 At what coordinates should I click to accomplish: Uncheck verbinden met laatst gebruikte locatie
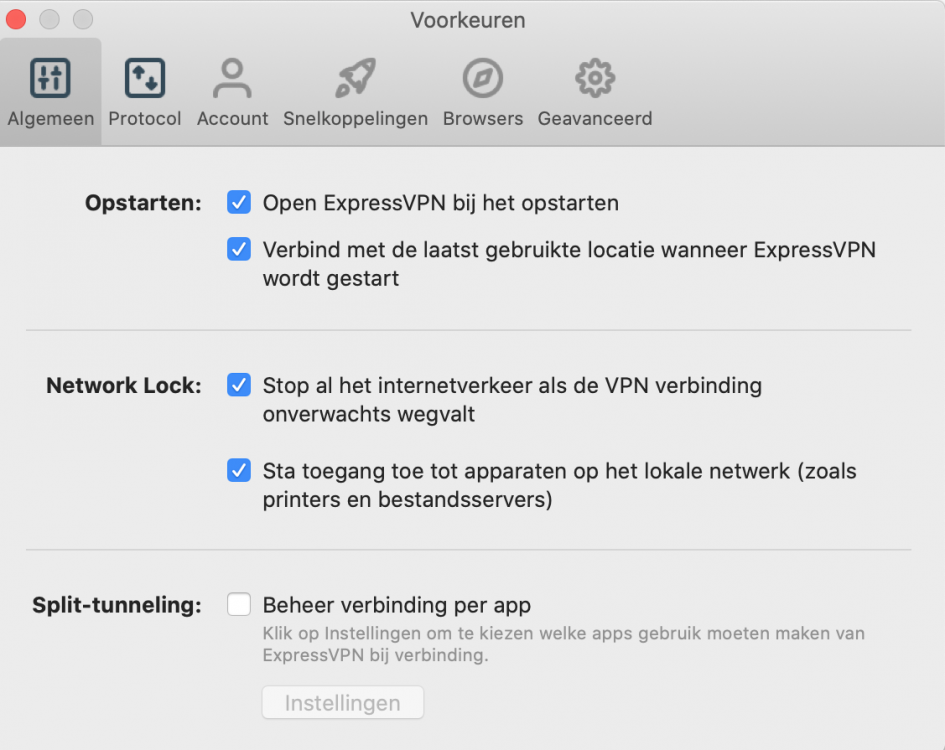point(238,249)
